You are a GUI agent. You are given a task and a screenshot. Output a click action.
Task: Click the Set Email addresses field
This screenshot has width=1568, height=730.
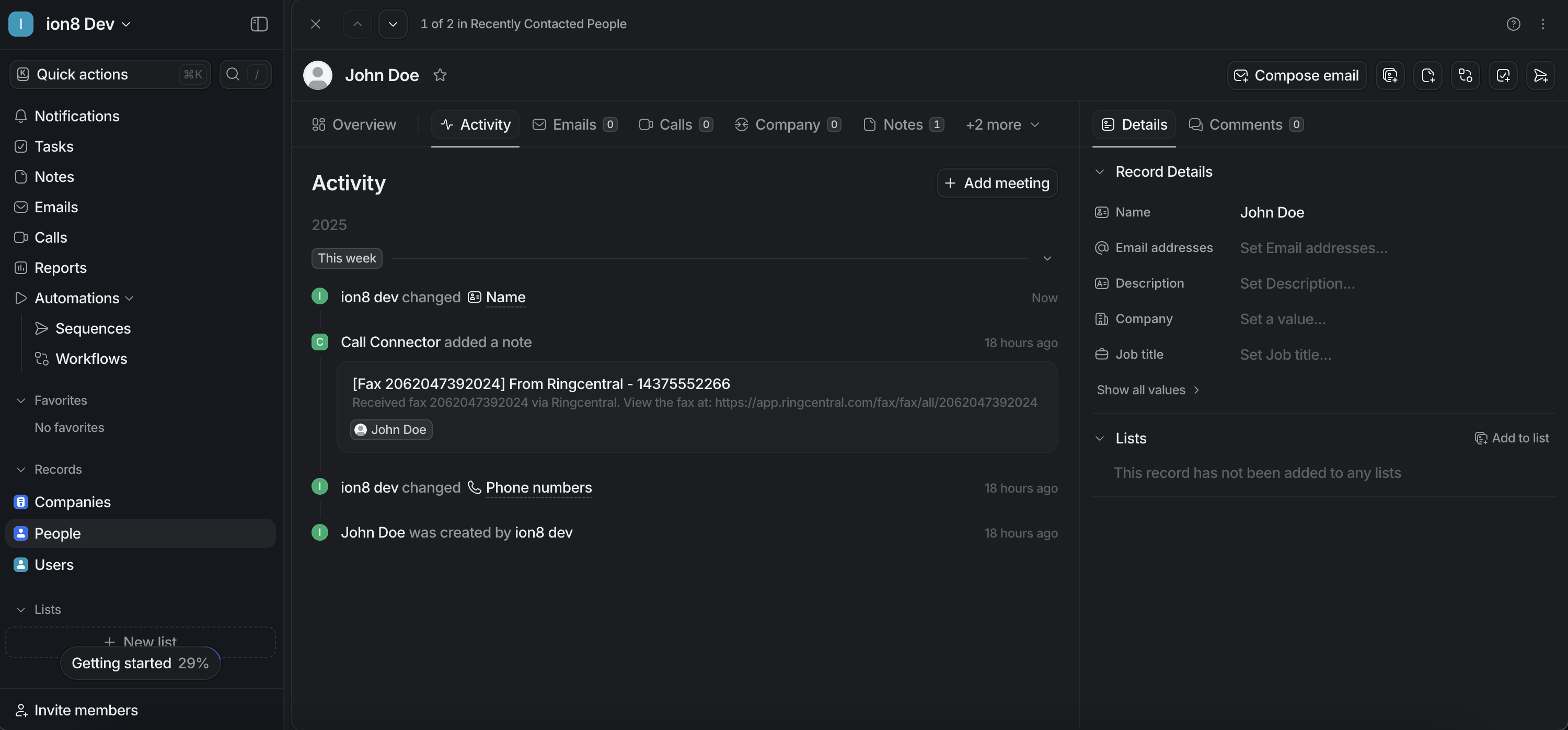tap(1313, 248)
